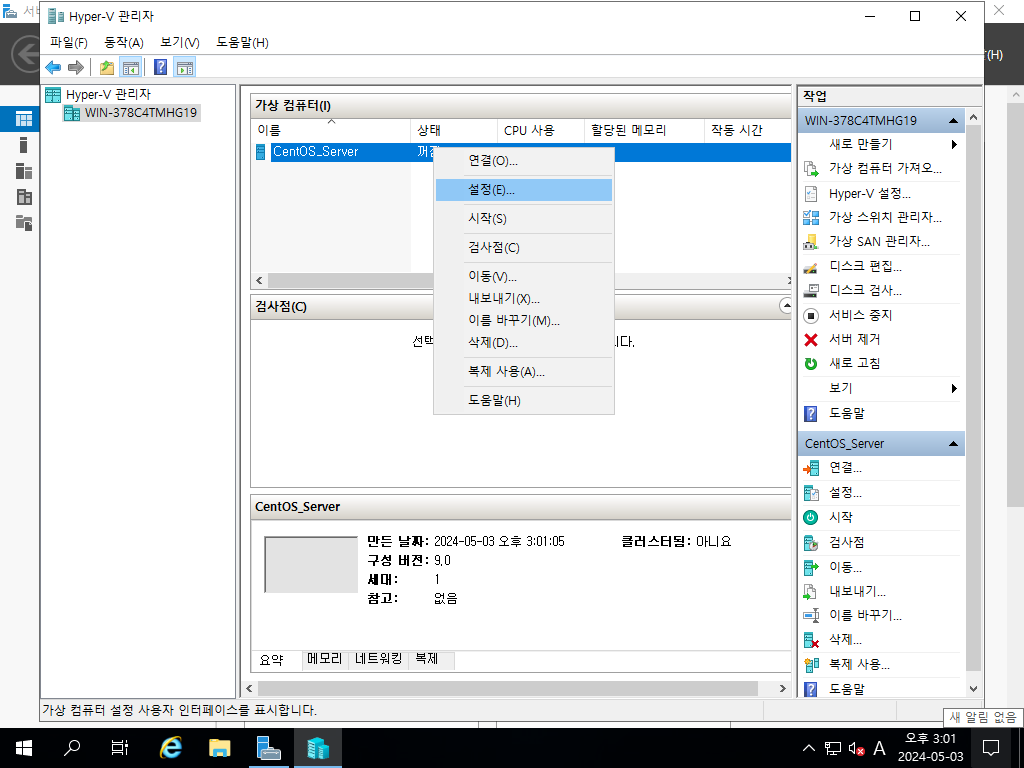Choose 설정(E)... in the context menu
The image size is (1024, 768).
click(524, 190)
